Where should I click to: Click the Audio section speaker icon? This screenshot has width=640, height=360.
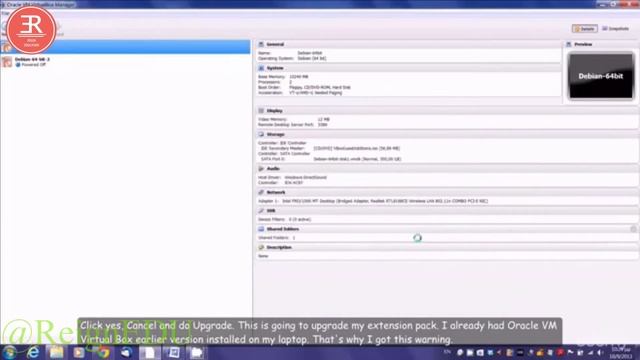[261, 169]
